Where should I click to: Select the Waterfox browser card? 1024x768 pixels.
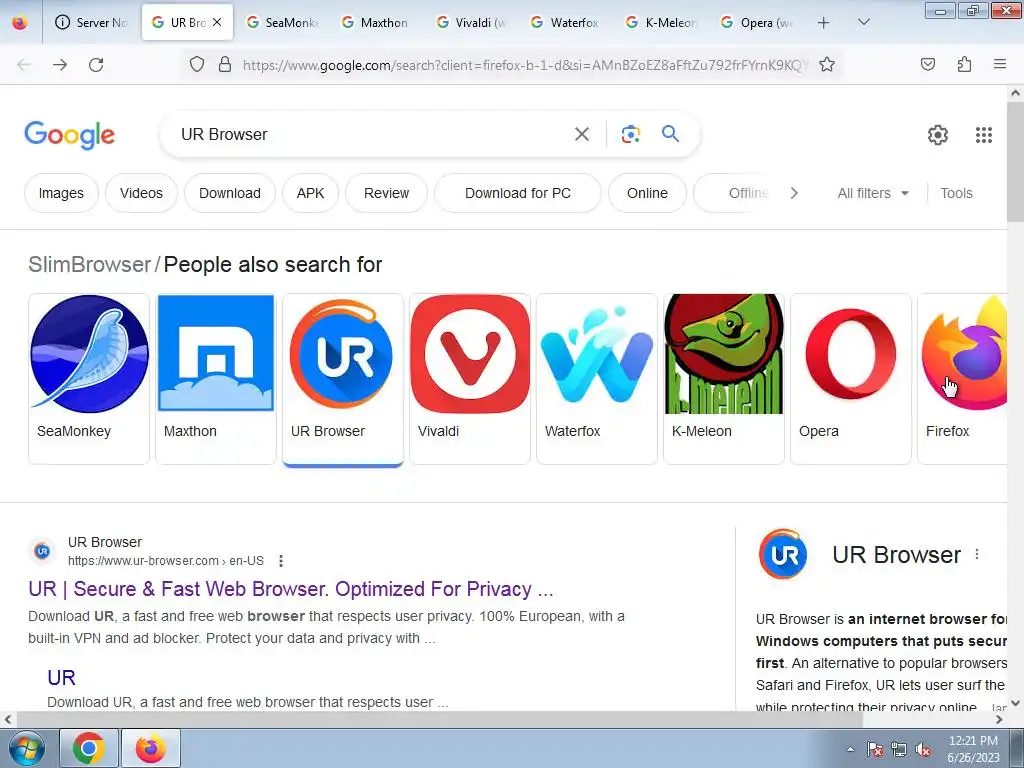pos(597,379)
